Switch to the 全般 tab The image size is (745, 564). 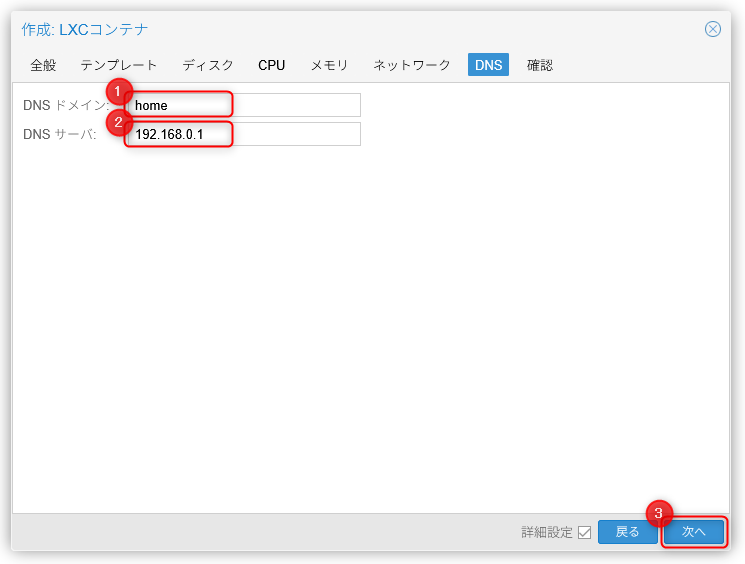(43, 65)
